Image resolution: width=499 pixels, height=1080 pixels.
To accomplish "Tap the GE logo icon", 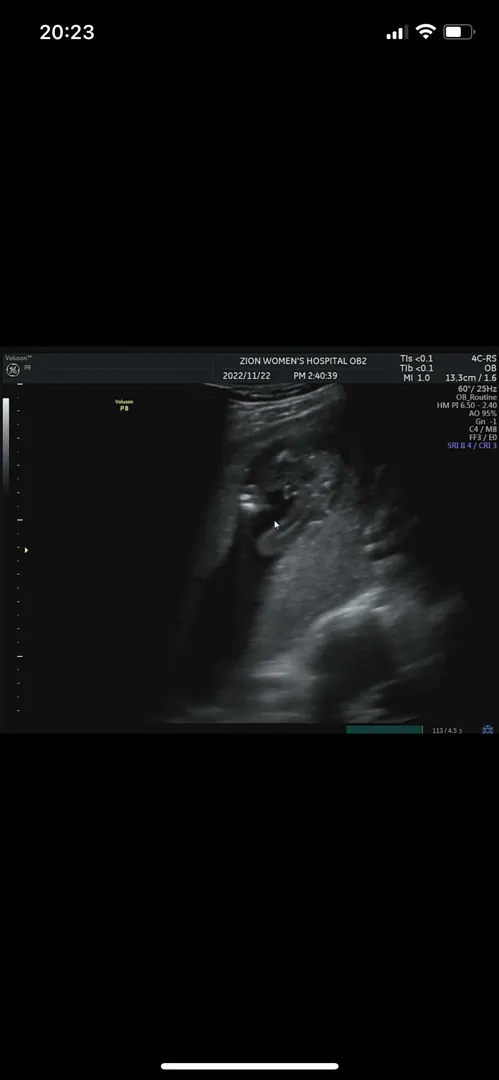I will click(12, 370).
